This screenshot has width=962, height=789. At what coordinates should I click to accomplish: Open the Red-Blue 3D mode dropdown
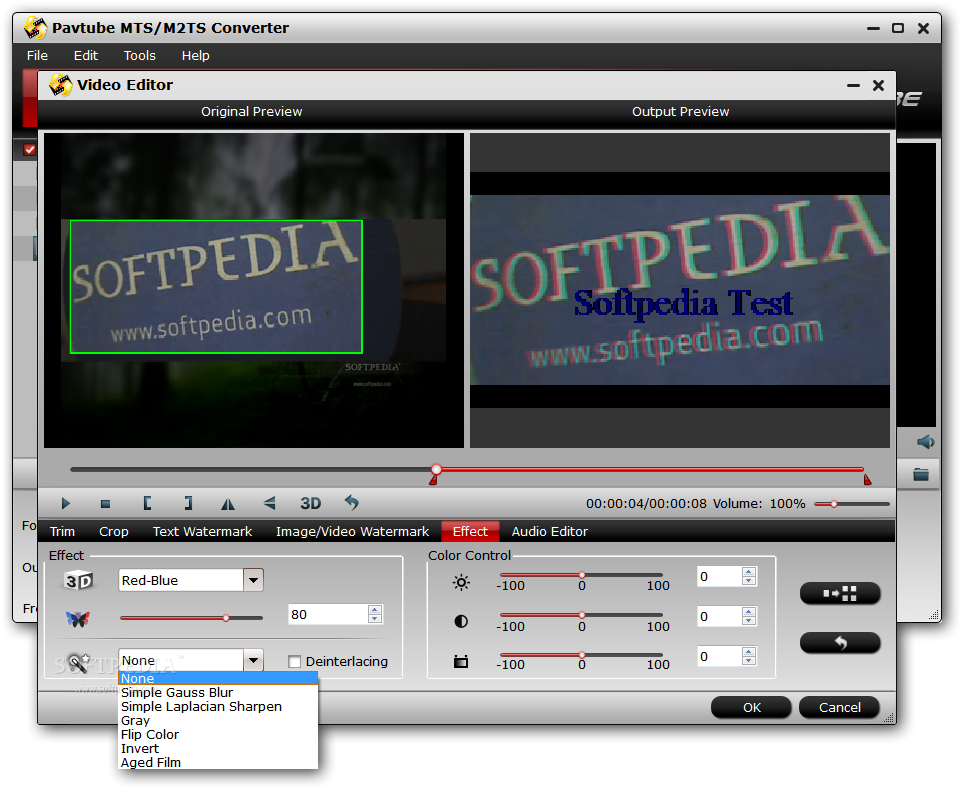pos(253,580)
